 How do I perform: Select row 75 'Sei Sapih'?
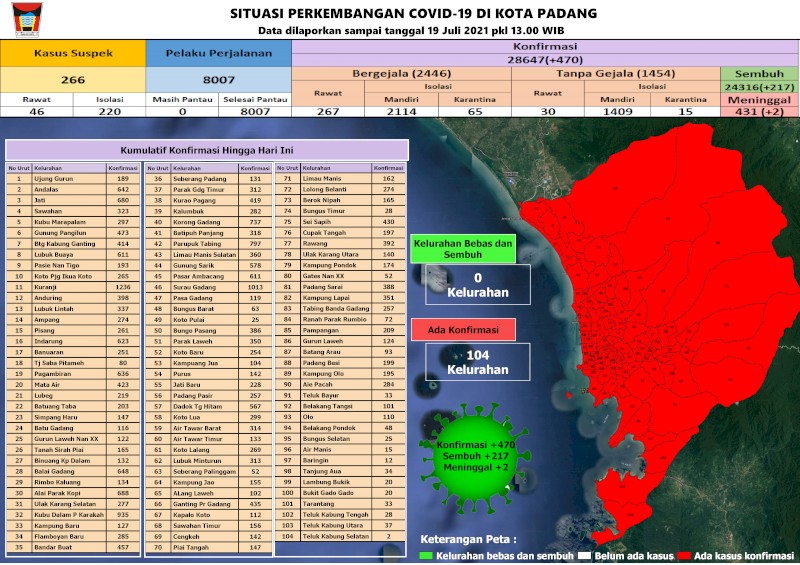[340, 222]
